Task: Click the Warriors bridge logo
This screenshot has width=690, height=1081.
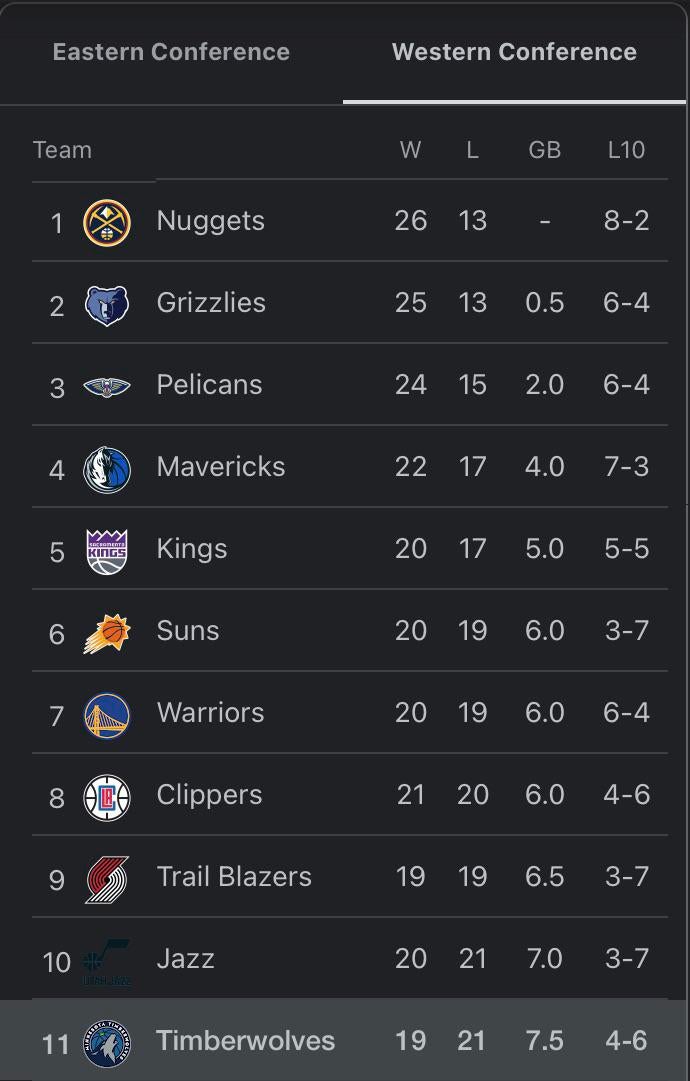Action: 107,714
